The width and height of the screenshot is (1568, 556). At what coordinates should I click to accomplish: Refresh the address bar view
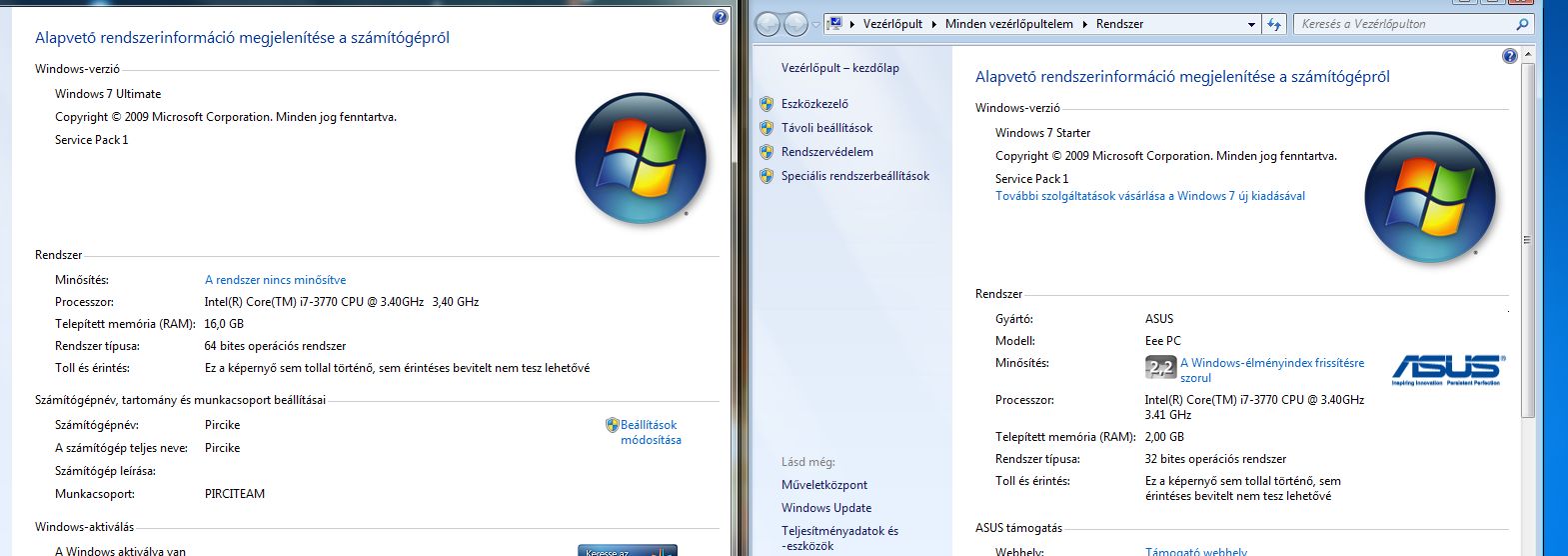(x=1274, y=24)
